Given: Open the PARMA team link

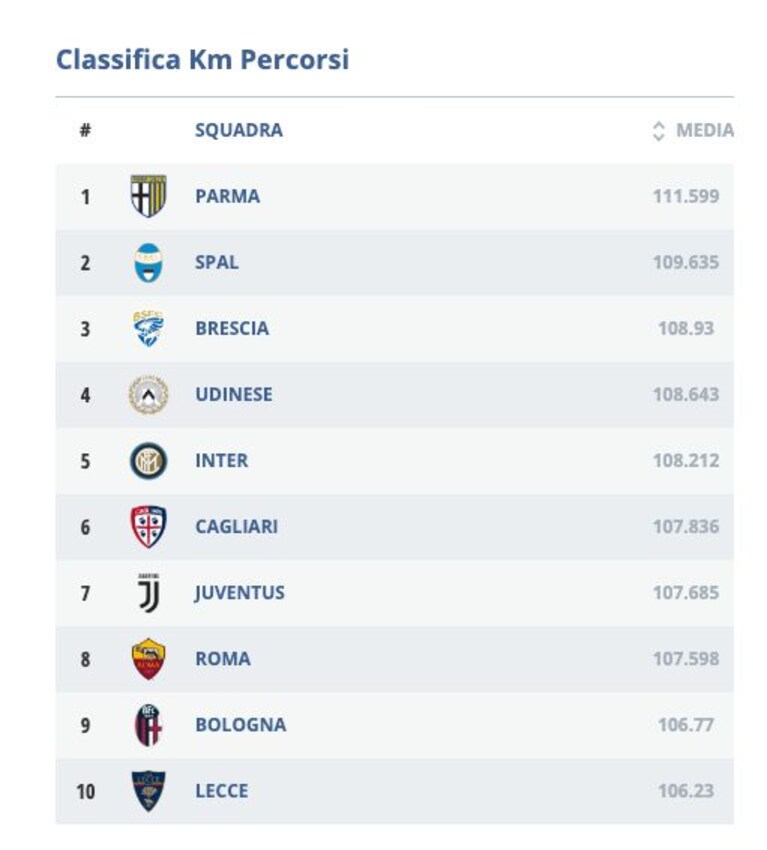Looking at the screenshot, I should pos(227,196).
